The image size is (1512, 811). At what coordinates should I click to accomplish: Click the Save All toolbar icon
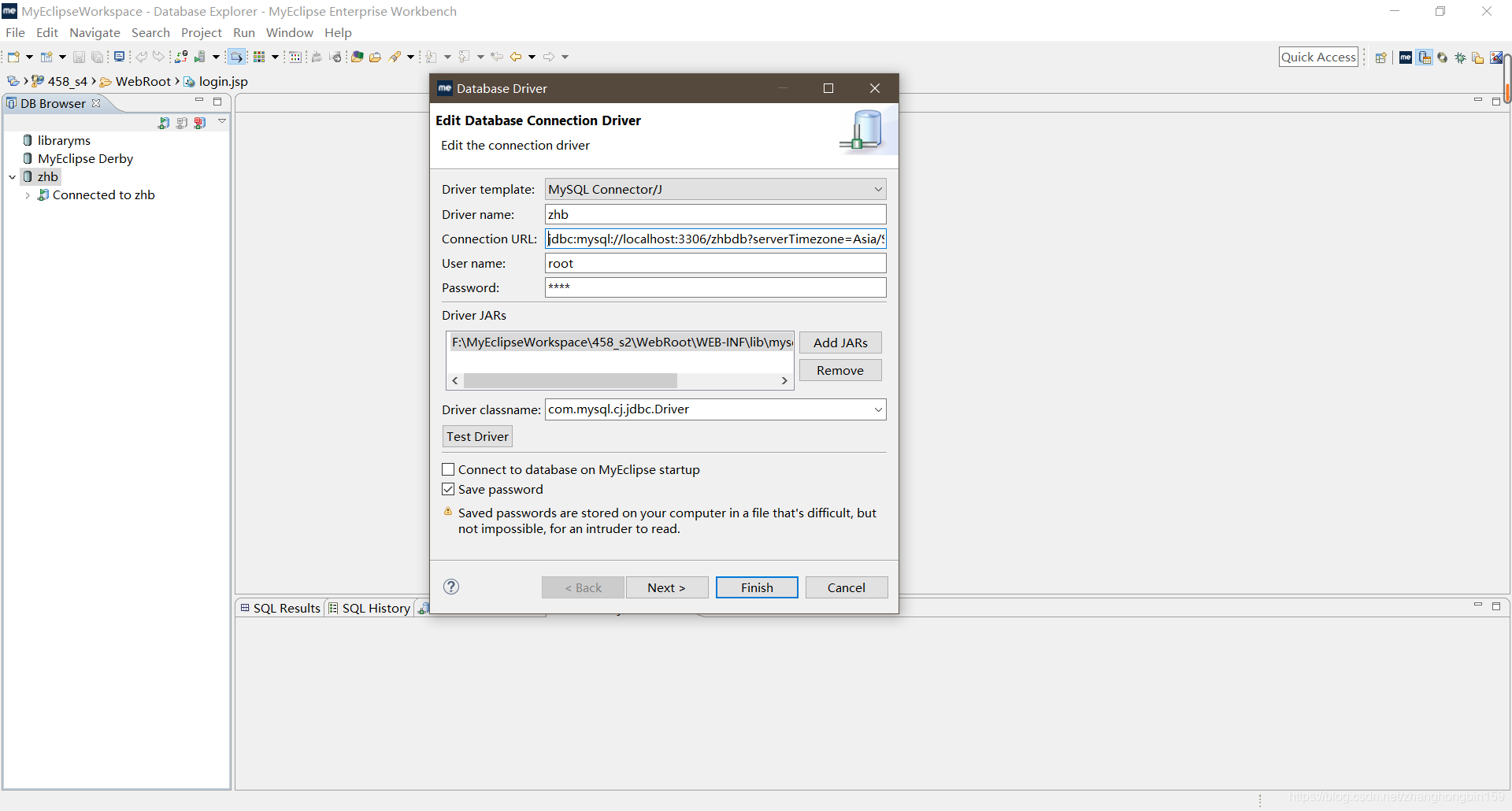point(97,57)
